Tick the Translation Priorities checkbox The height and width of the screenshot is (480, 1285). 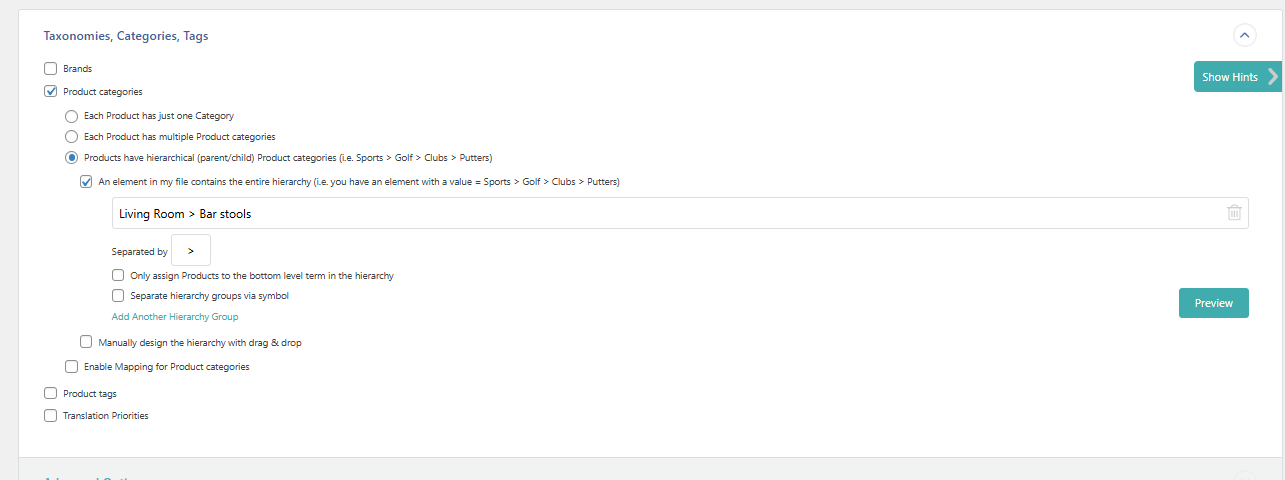coord(51,415)
